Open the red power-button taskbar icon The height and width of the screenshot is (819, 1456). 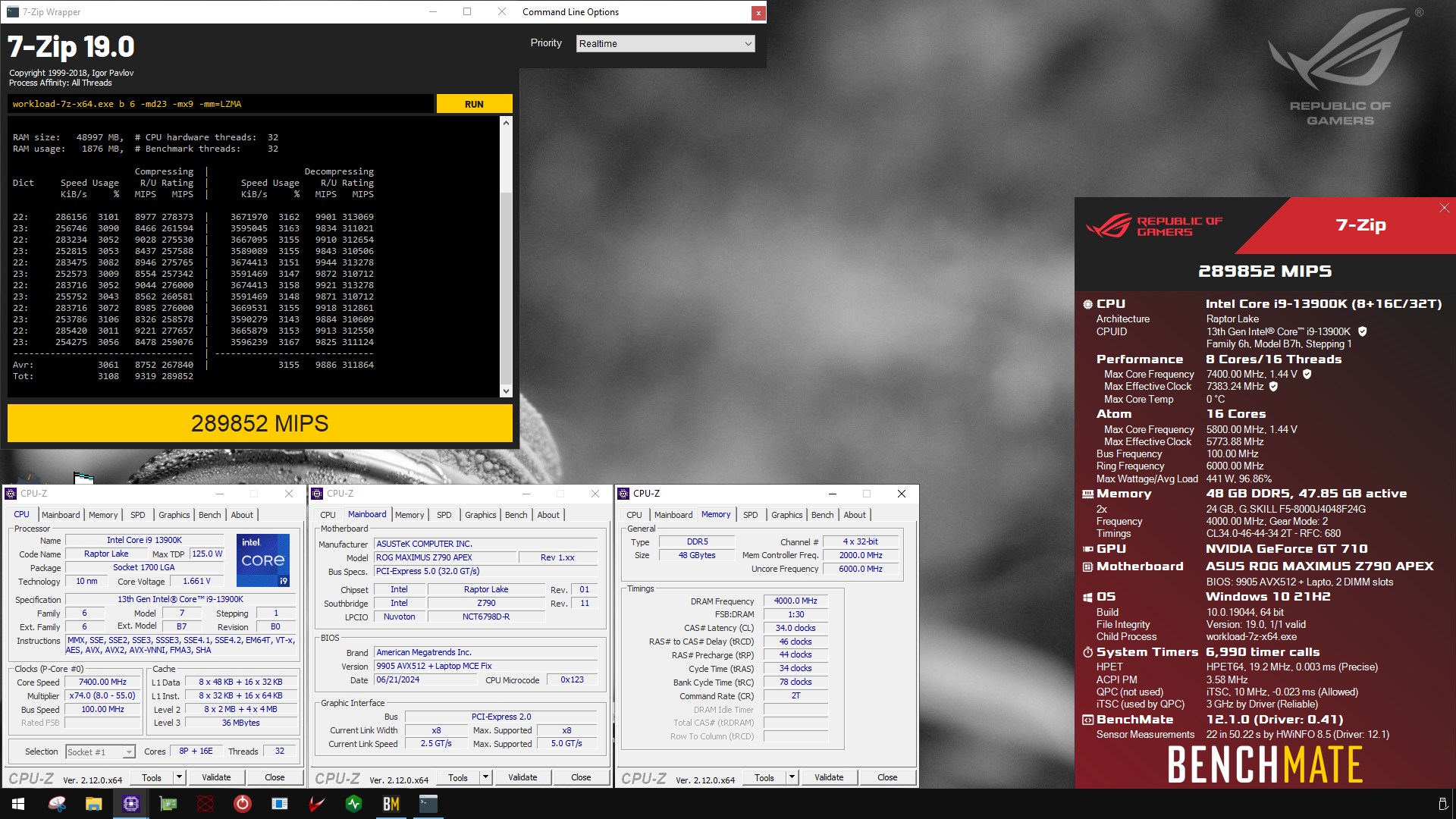243,804
